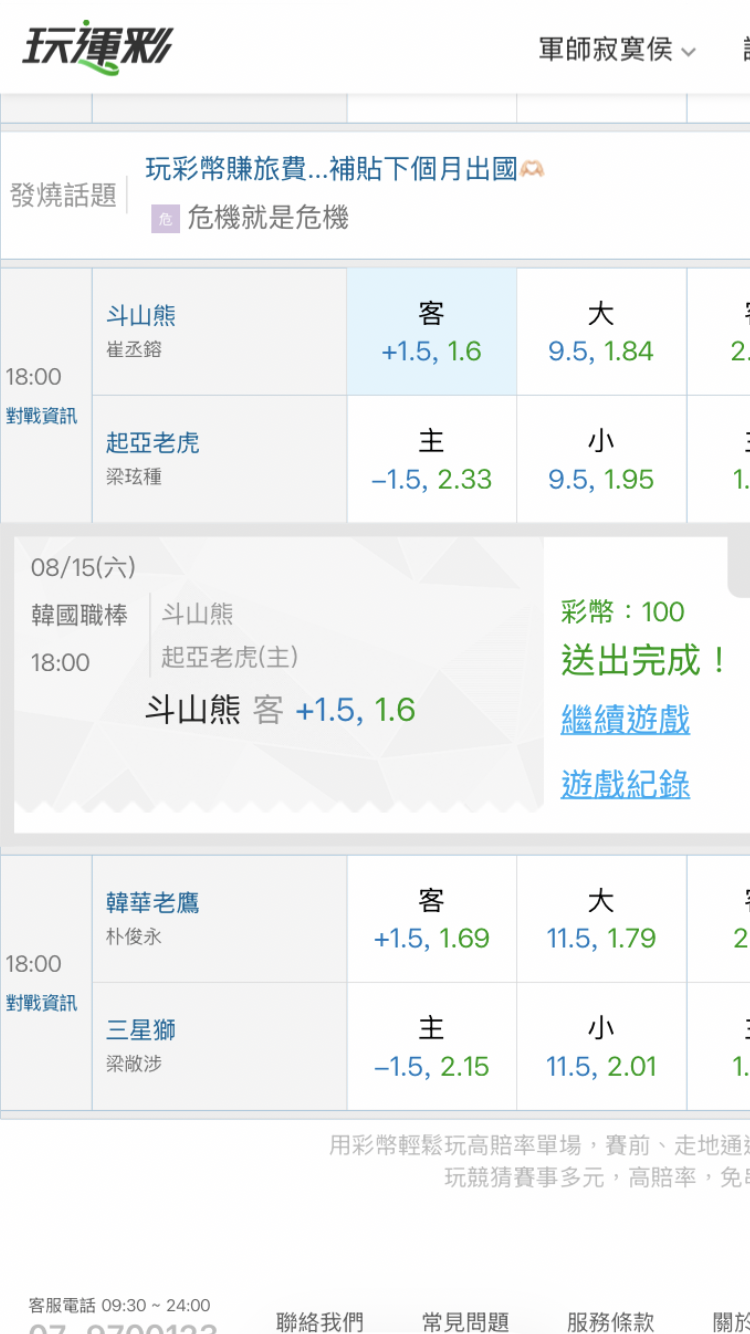This screenshot has height=1334, width=750.
Task: Select 大 9.5, 1.84 option
Action: click(x=601, y=331)
